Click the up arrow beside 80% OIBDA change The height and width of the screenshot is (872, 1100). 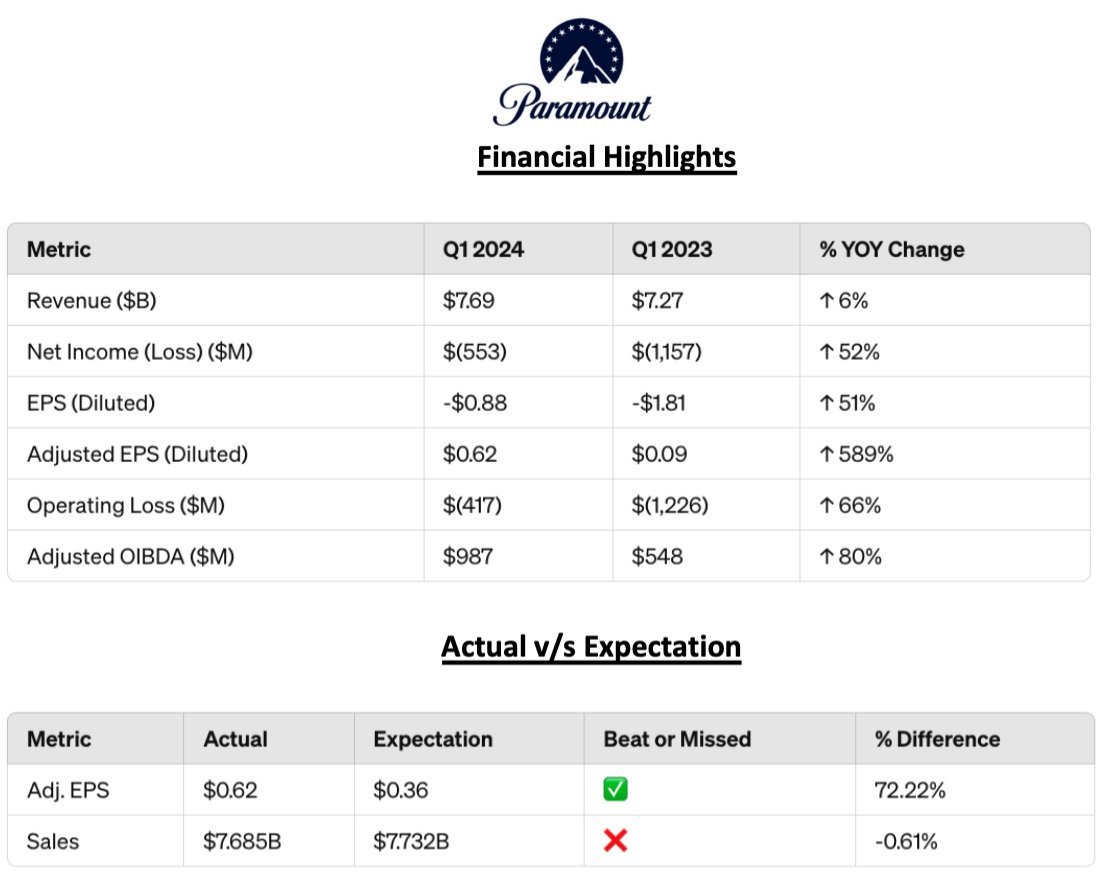[826, 556]
